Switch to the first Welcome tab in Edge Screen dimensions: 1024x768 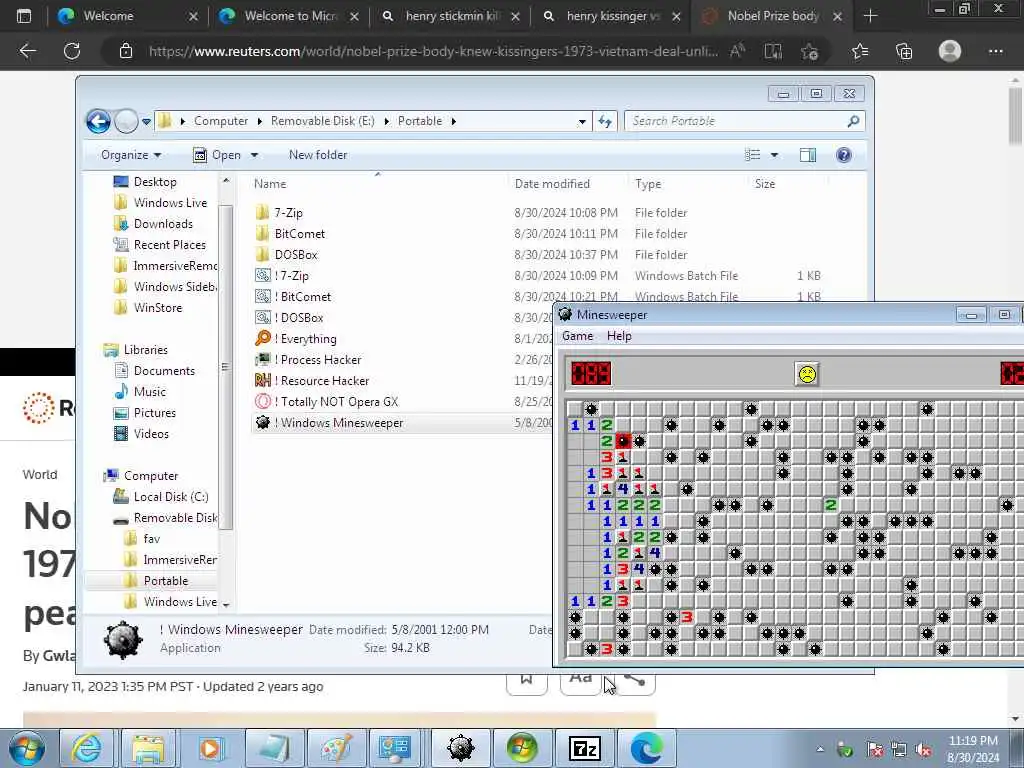point(127,16)
